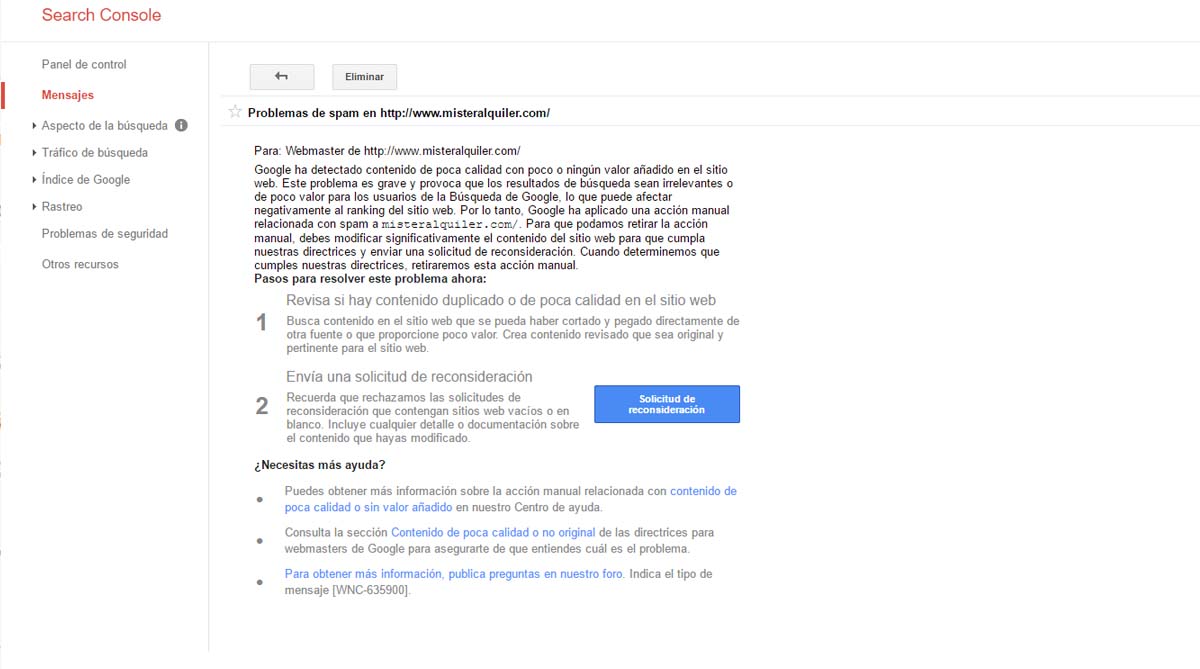
Task: Click heading 'Envía una solicitud de reconsideración'
Action: click(x=409, y=377)
